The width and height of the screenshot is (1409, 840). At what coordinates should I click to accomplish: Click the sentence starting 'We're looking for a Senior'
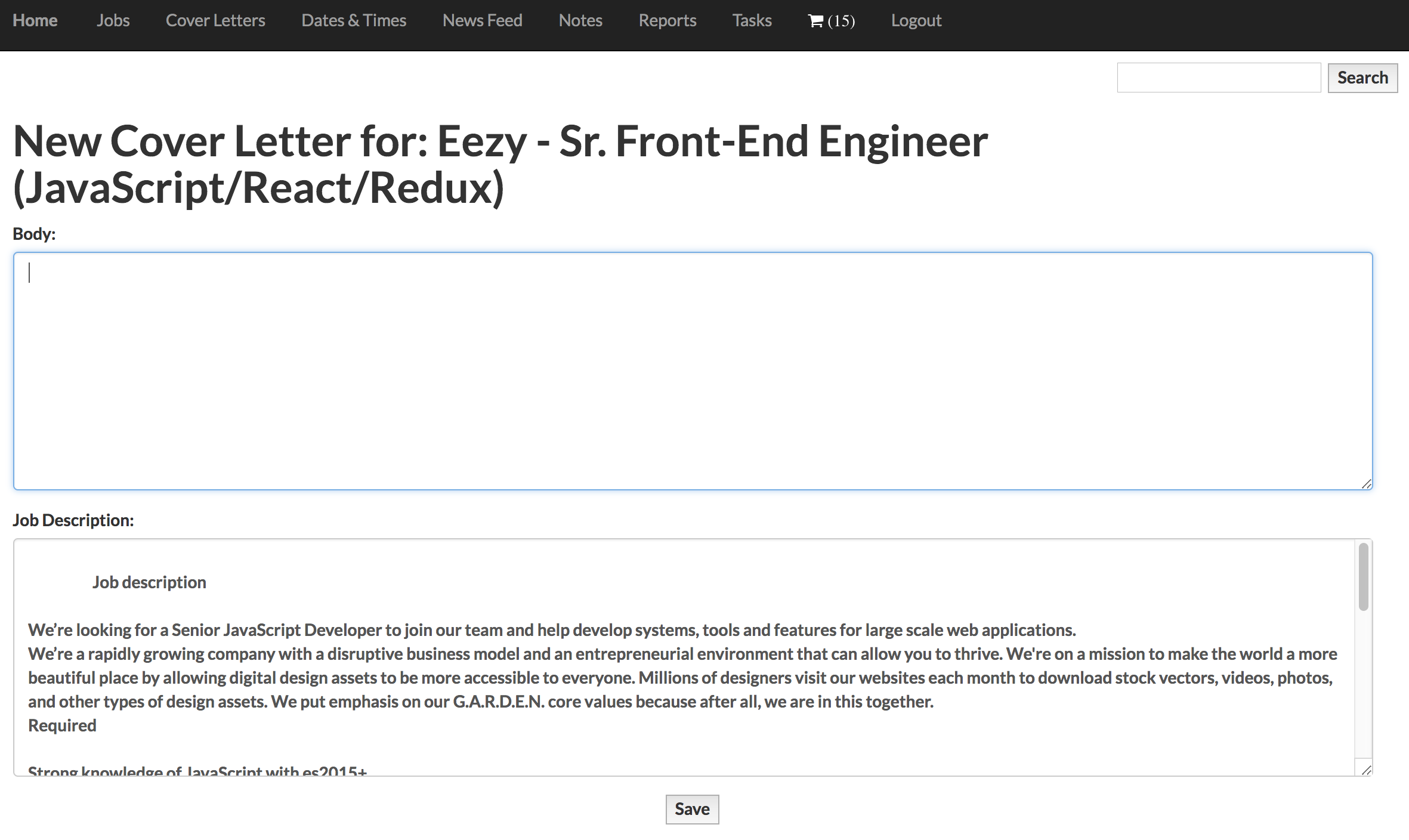pos(552,630)
